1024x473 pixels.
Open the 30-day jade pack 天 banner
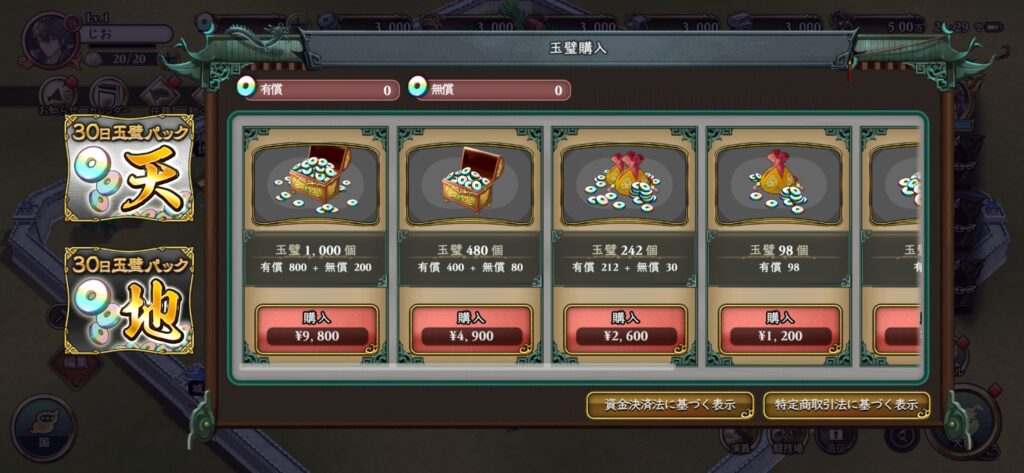pos(129,168)
